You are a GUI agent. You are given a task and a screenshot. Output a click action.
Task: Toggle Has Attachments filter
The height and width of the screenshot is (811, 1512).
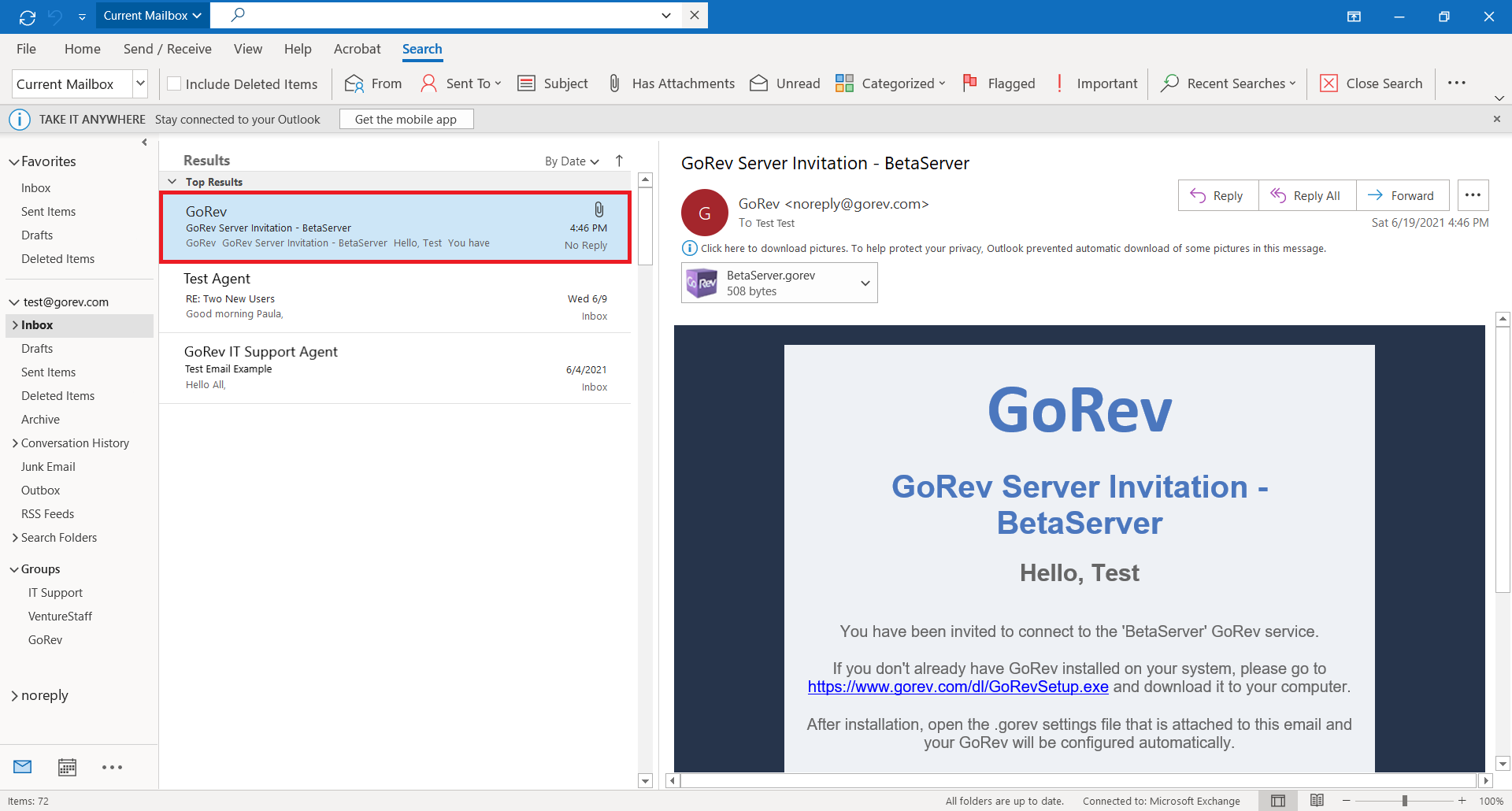672,83
